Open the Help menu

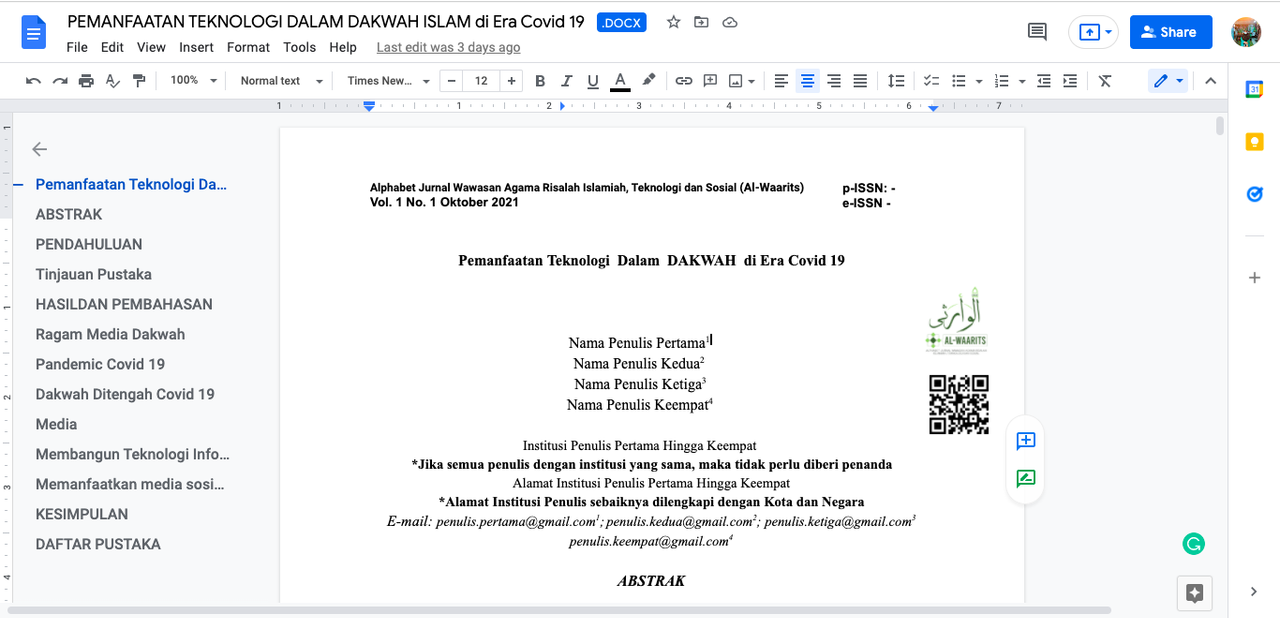click(x=343, y=47)
